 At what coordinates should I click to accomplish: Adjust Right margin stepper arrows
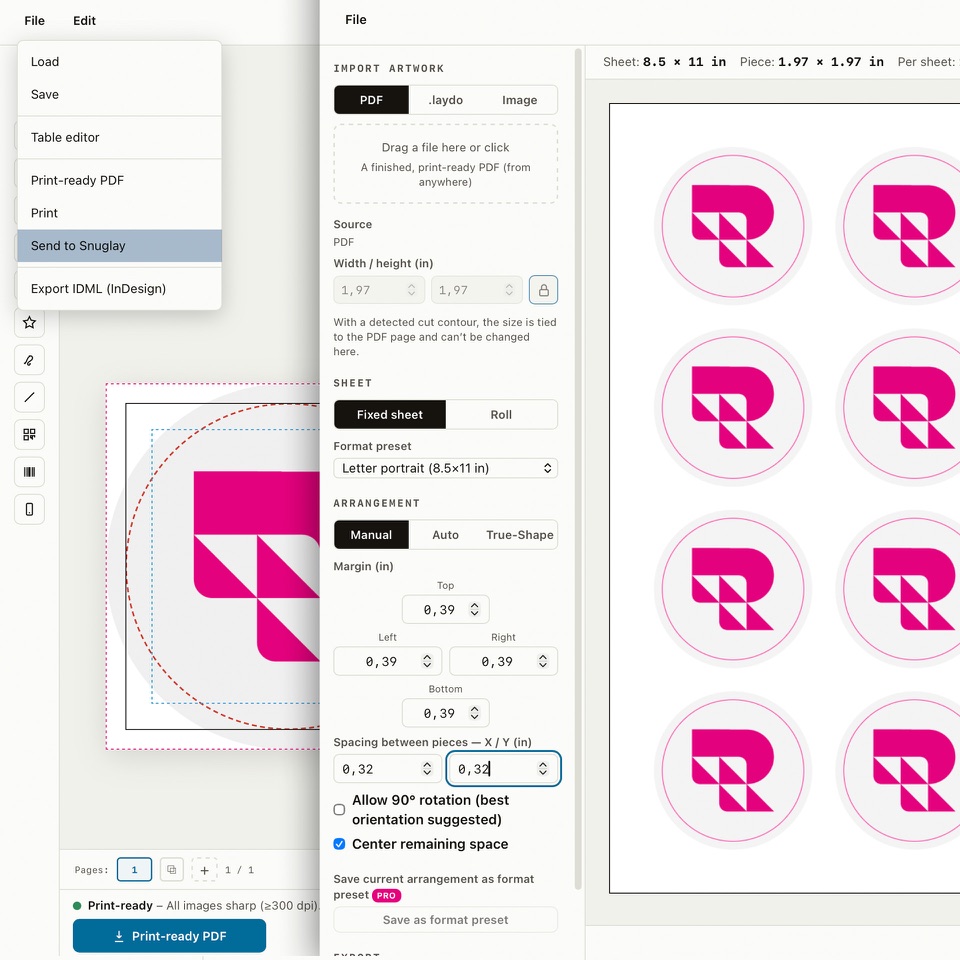(x=542, y=661)
